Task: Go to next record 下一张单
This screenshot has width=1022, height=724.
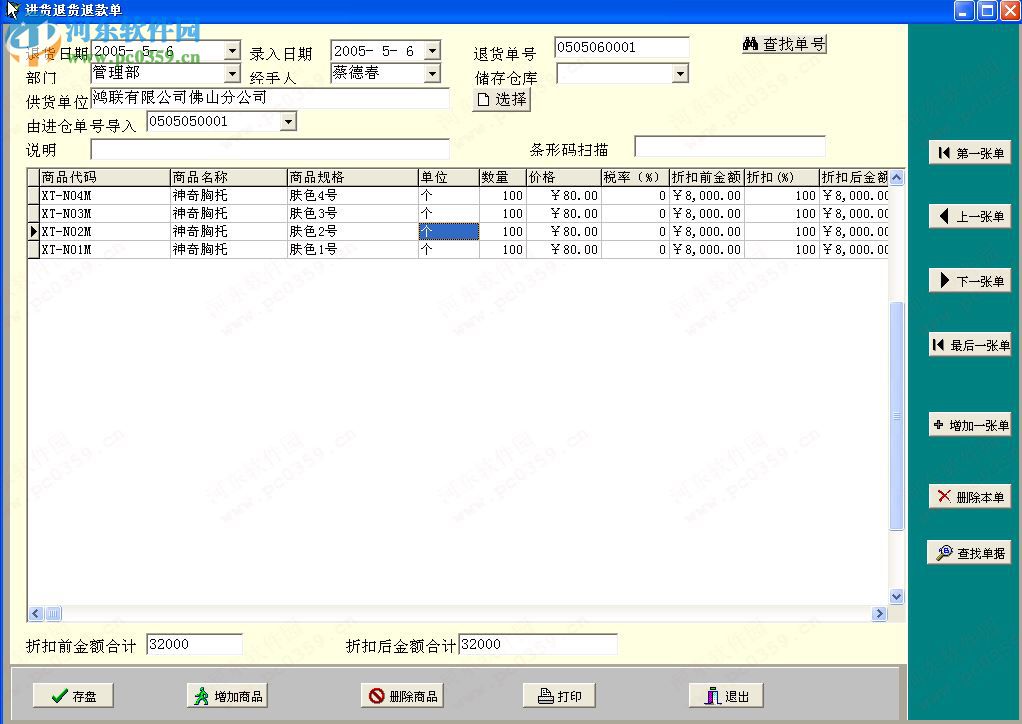Action: [970, 281]
